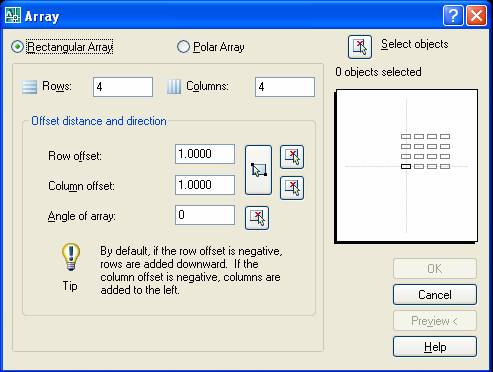Click the Pick Angle of Array icon
Image resolution: width=493 pixels, height=372 pixels.
pyautogui.click(x=257, y=218)
